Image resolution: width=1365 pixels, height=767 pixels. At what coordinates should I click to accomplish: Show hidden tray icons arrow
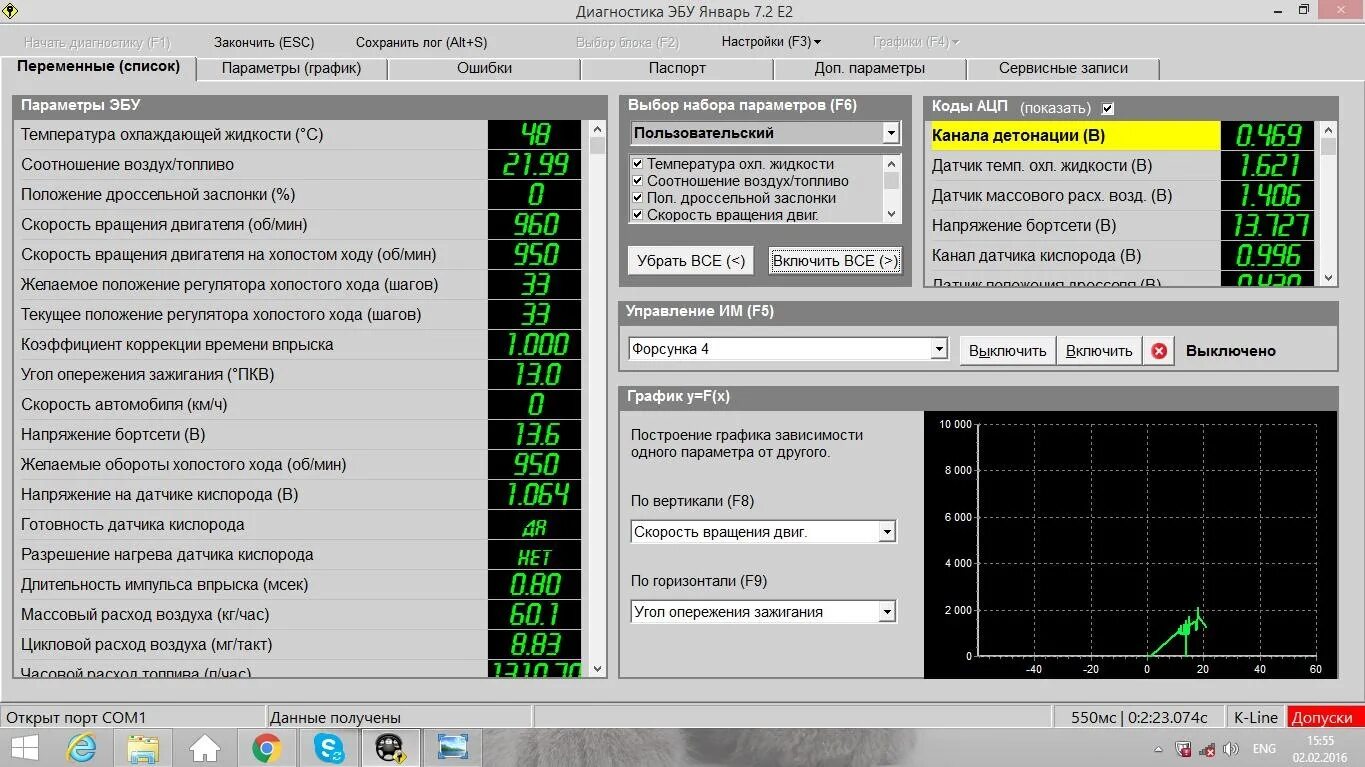point(1158,750)
